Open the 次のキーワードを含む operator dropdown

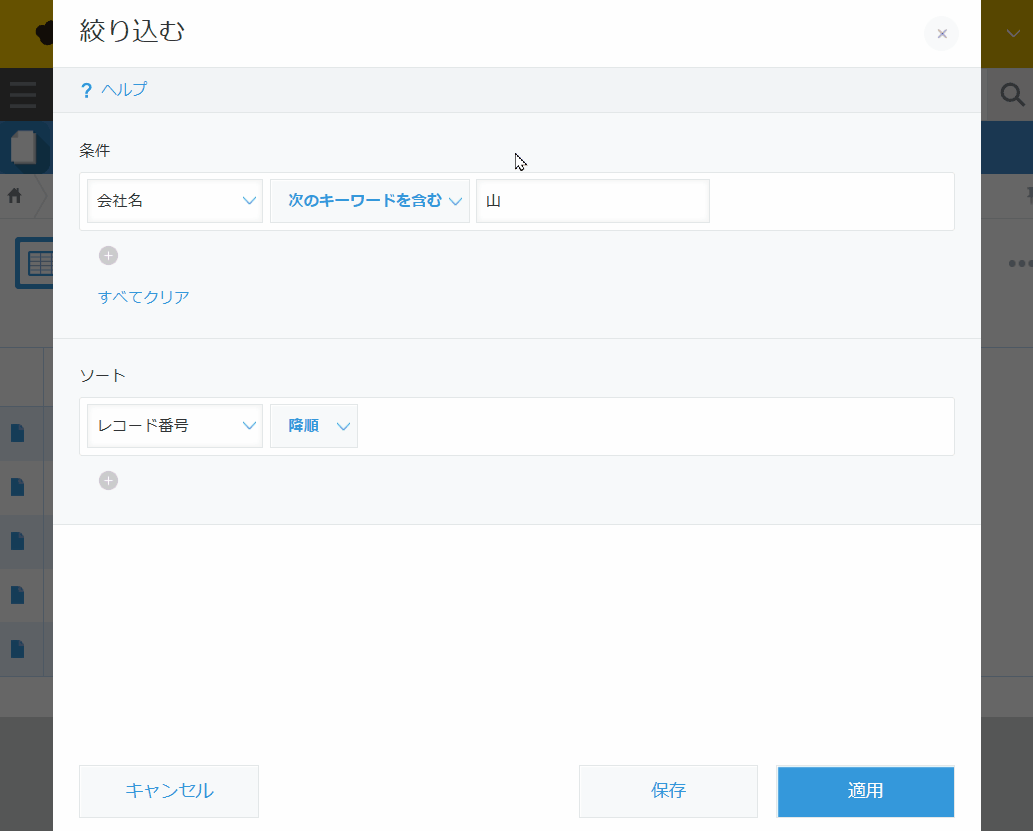[370, 201]
